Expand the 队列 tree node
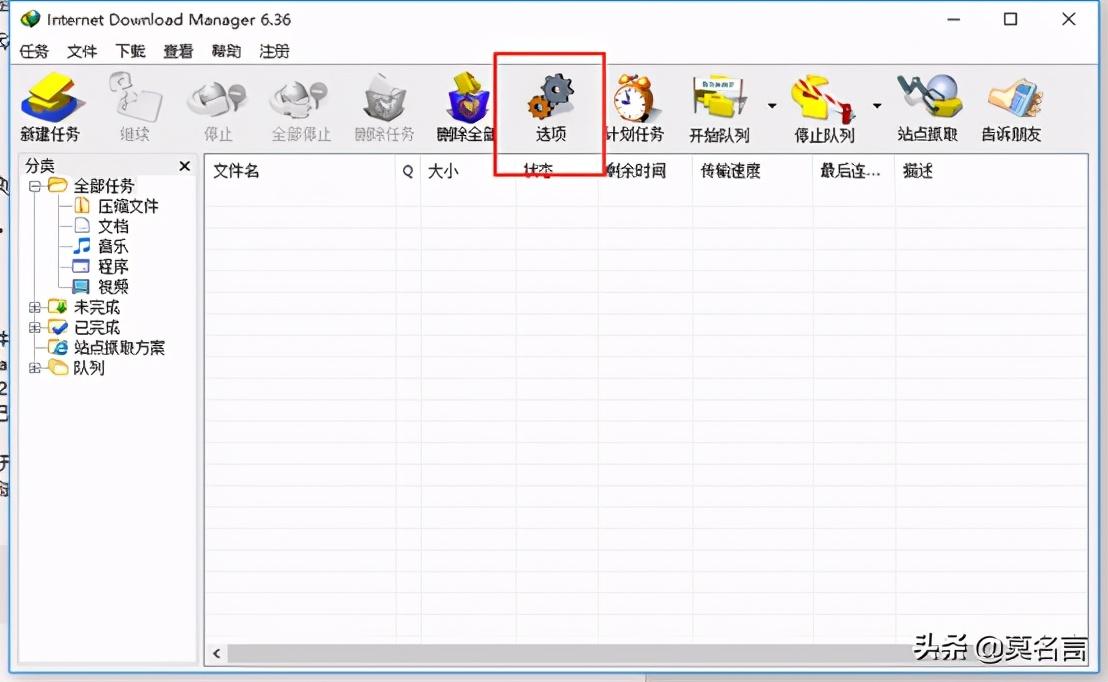Viewport: 1108px width, 682px height. (34, 368)
